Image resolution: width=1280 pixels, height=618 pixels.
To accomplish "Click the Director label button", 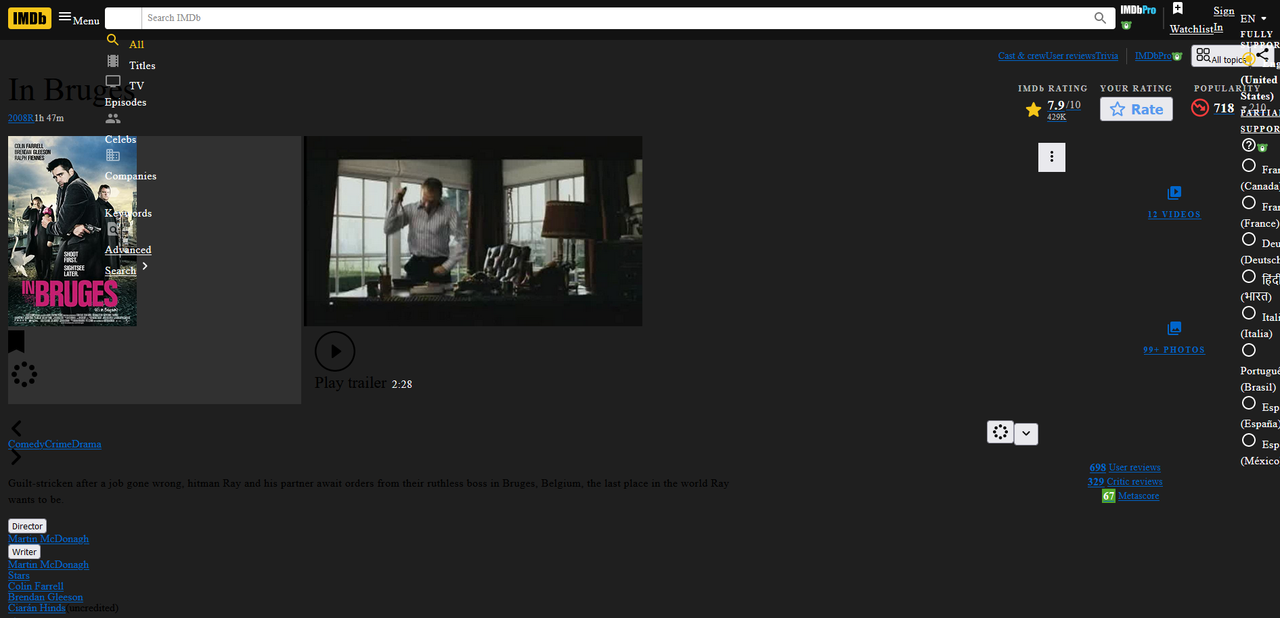I will pos(27,526).
